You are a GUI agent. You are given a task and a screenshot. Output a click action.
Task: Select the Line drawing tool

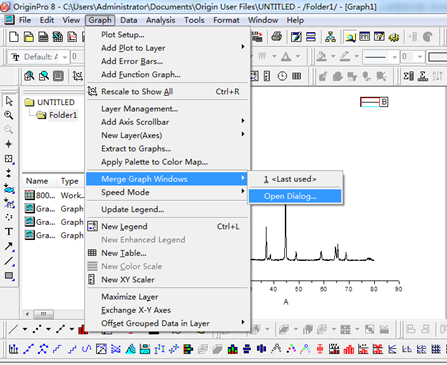coord(9,261)
